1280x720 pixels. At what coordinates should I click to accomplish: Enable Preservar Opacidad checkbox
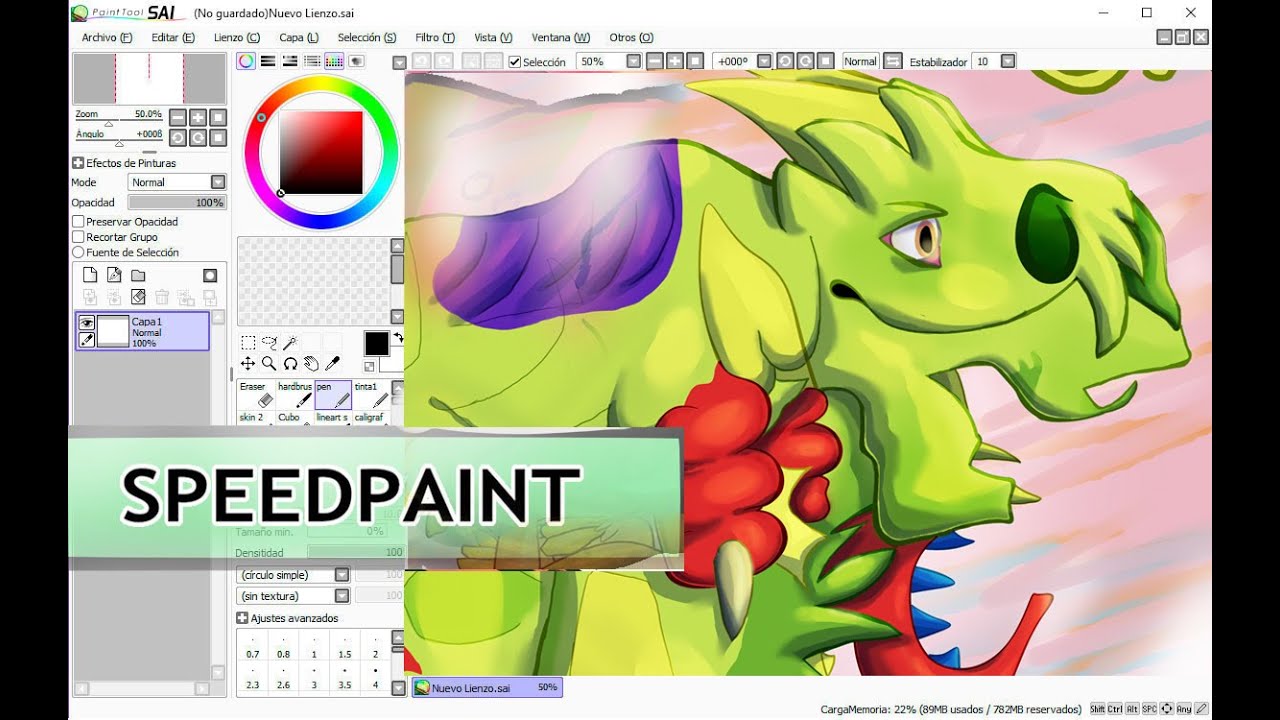click(x=78, y=221)
